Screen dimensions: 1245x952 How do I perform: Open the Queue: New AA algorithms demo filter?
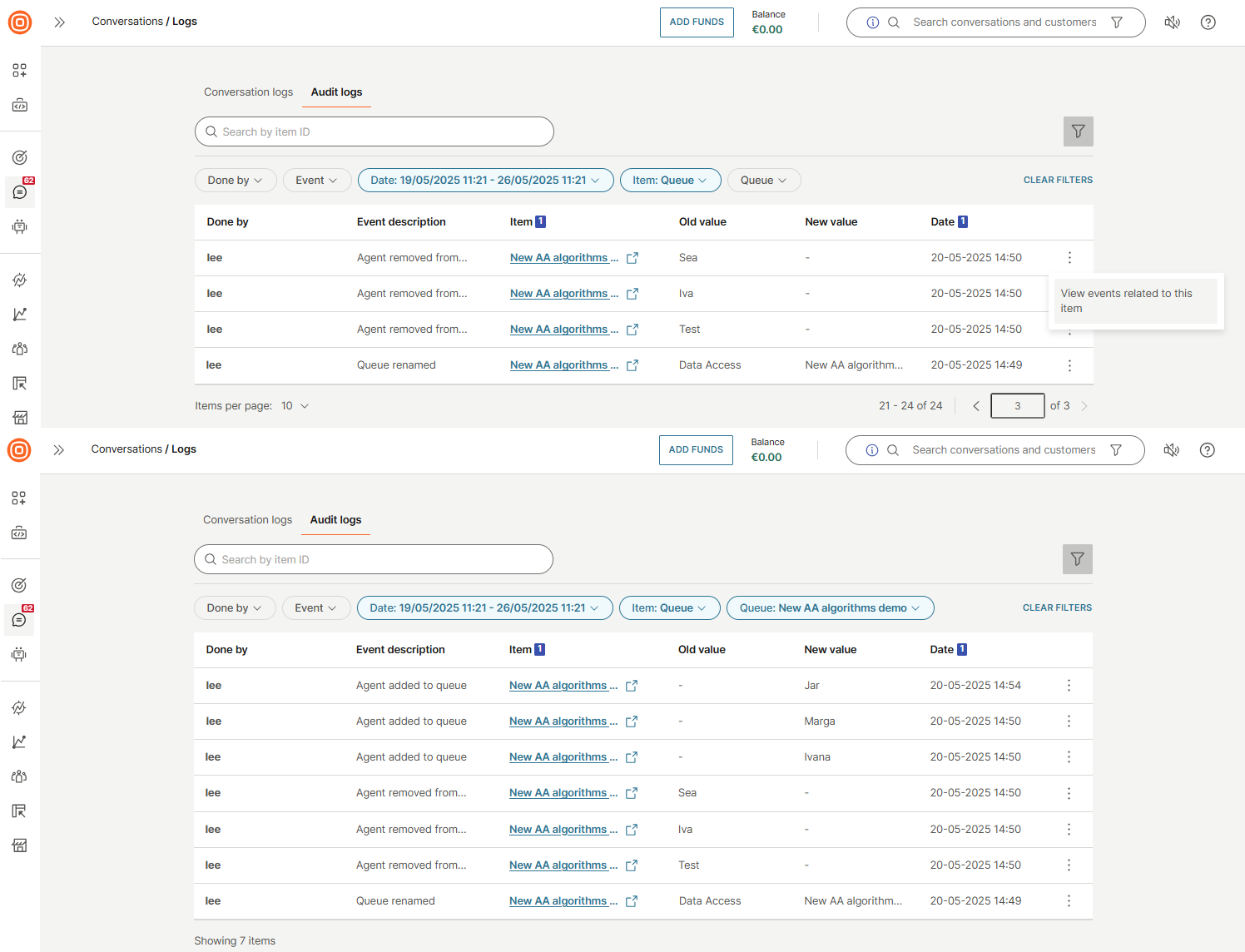pyautogui.click(x=830, y=608)
